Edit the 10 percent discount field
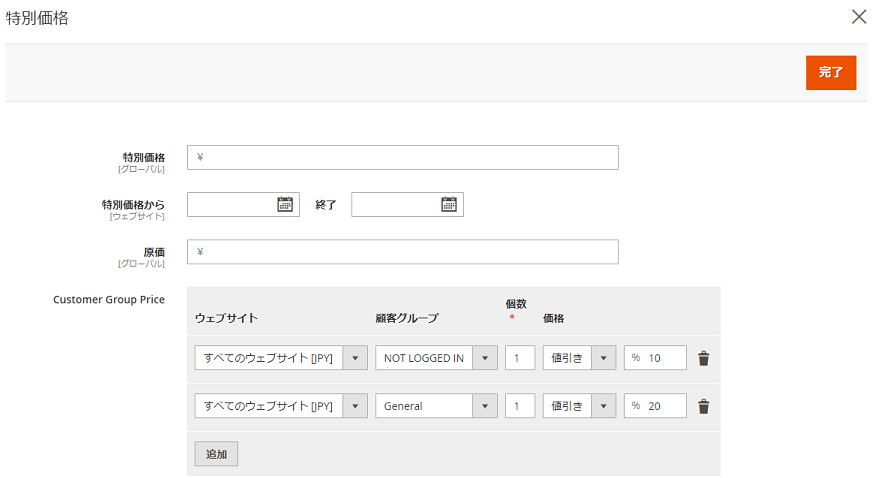The width and height of the screenshot is (879, 478). [663, 358]
